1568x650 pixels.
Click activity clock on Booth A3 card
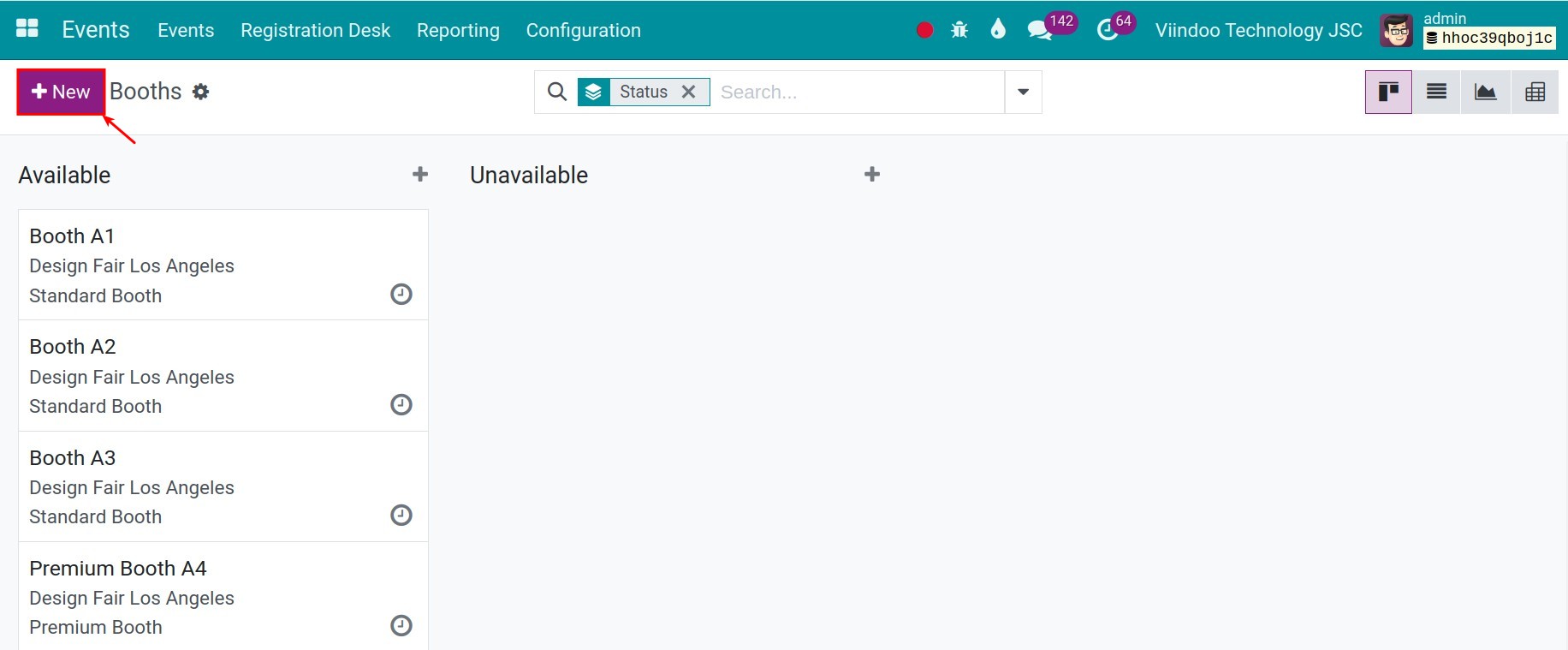click(401, 516)
